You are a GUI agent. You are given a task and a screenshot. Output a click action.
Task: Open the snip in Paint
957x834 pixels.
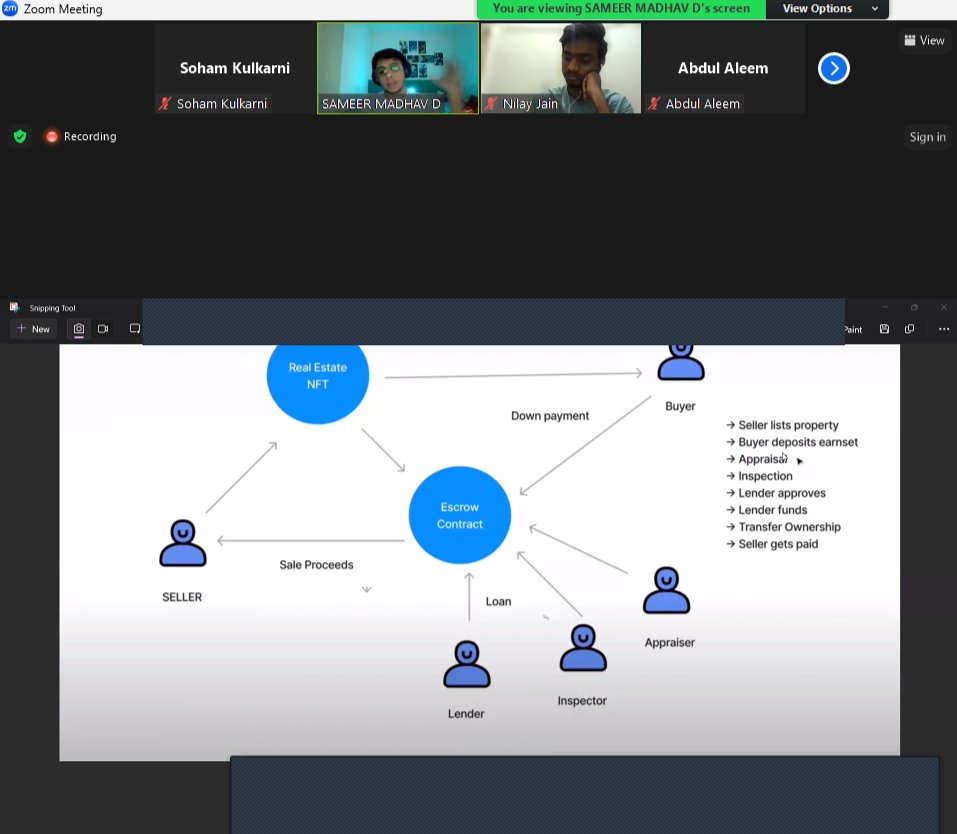pyautogui.click(x=853, y=329)
